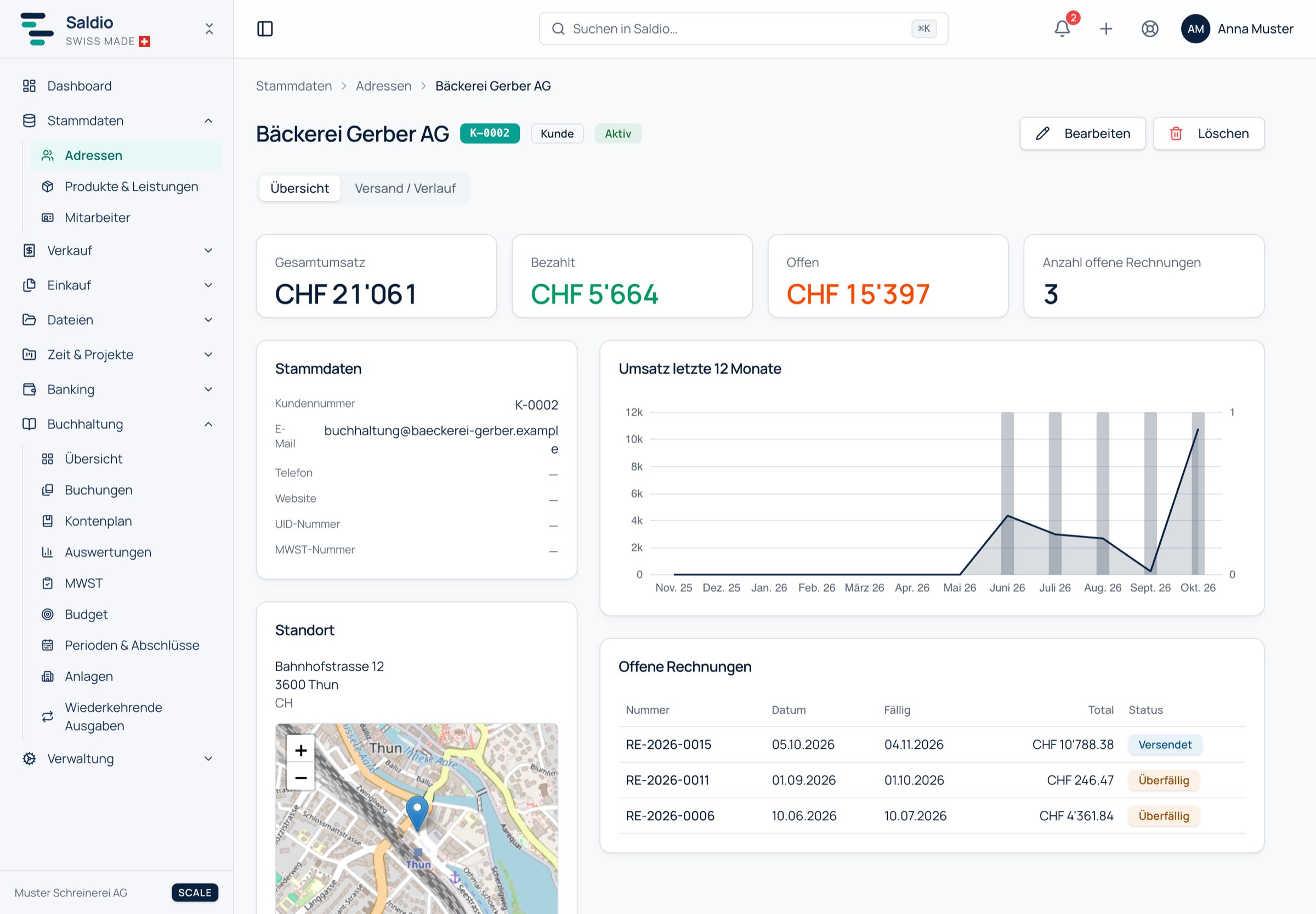Click the Löschen button
1316x914 pixels.
click(x=1209, y=133)
